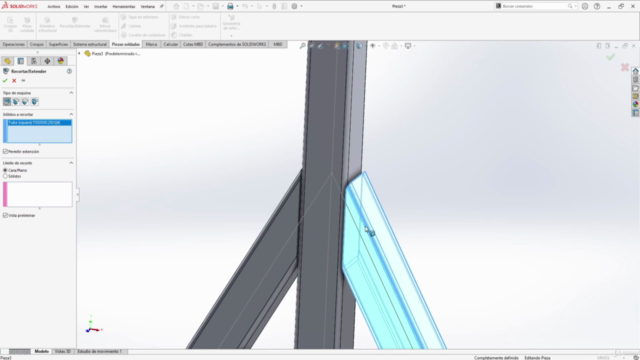This screenshot has width=640, height=360.
Task: Click the Cordón de soldadura tool
Action: [x=143, y=35]
